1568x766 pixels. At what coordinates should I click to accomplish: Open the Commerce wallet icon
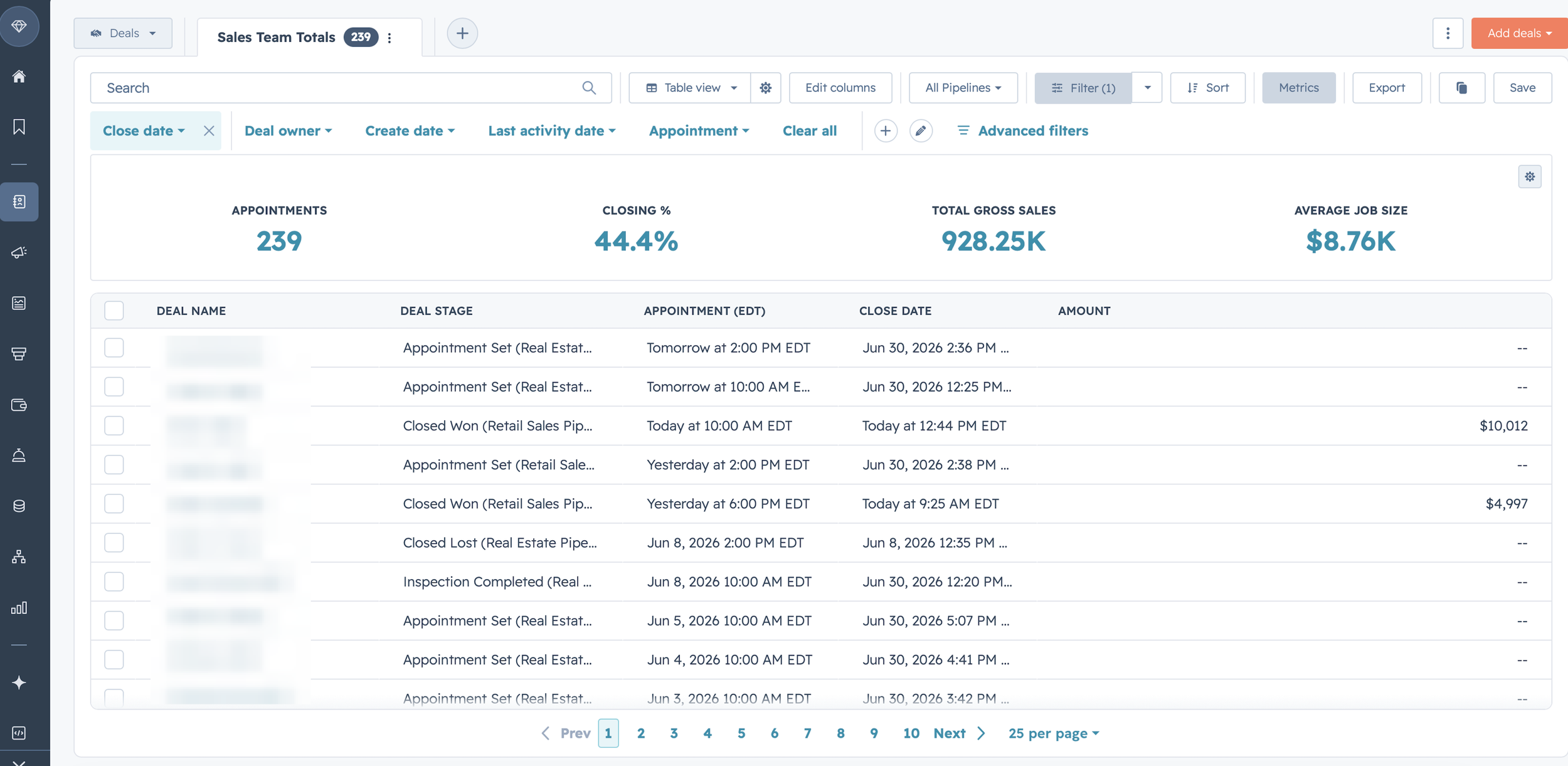[x=19, y=405]
